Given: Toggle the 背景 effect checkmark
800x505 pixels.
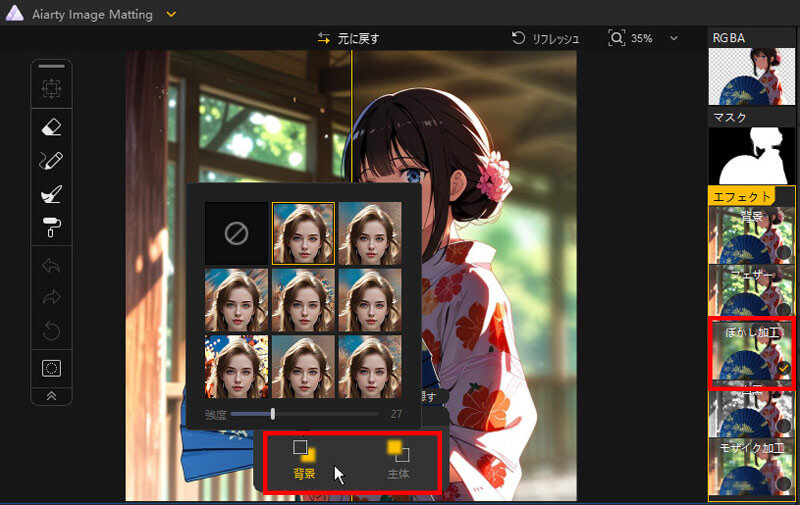Looking at the screenshot, I should (784, 252).
